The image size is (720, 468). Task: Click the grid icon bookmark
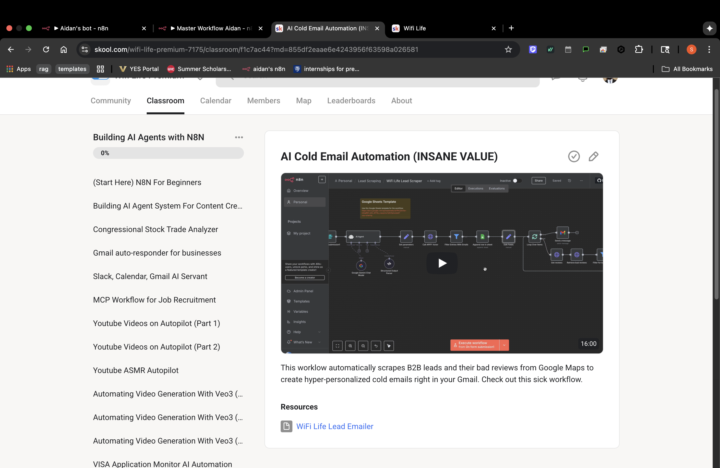(x=101, y=69)
